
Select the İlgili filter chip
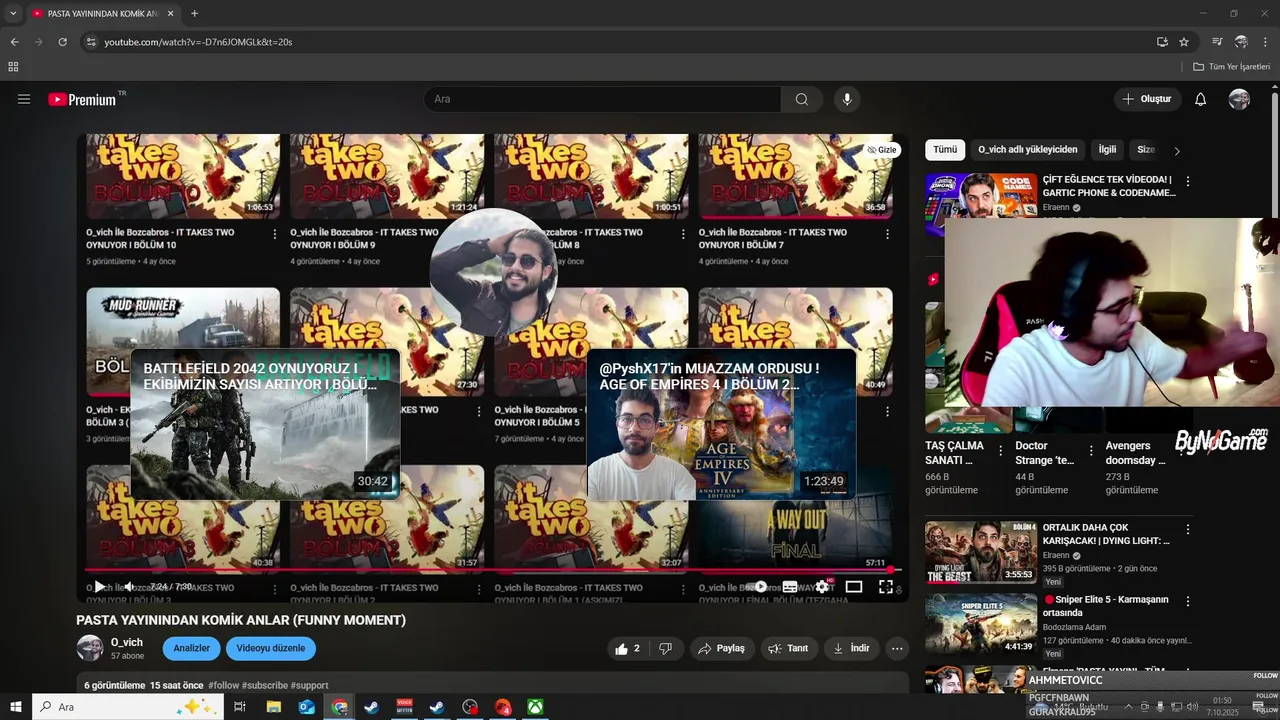(x=1108, y=150)
